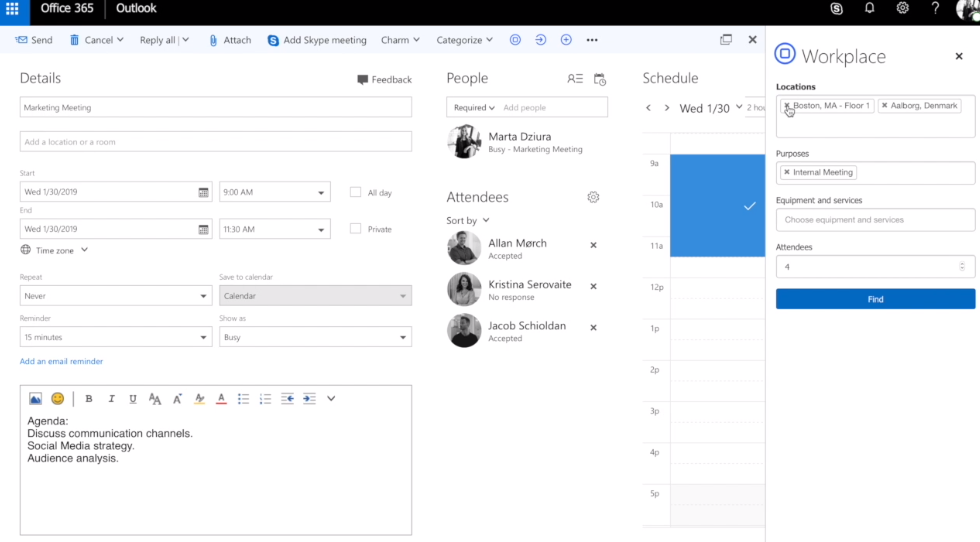Screen dimensions: 980x542
Task: Toggle bold formatting
Action: click(x=89, y=399)
